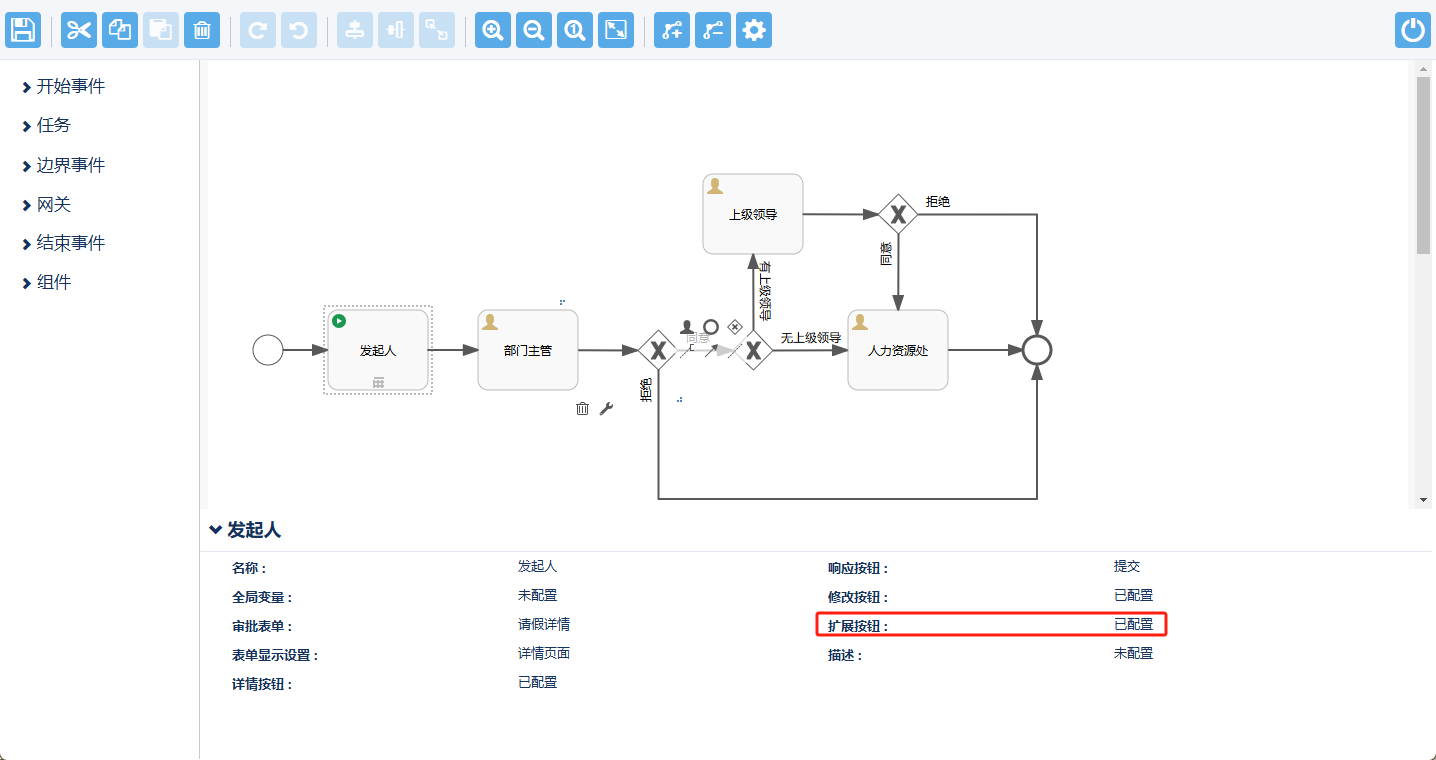Click the fit-to-screen expand icon

(616, 30)
